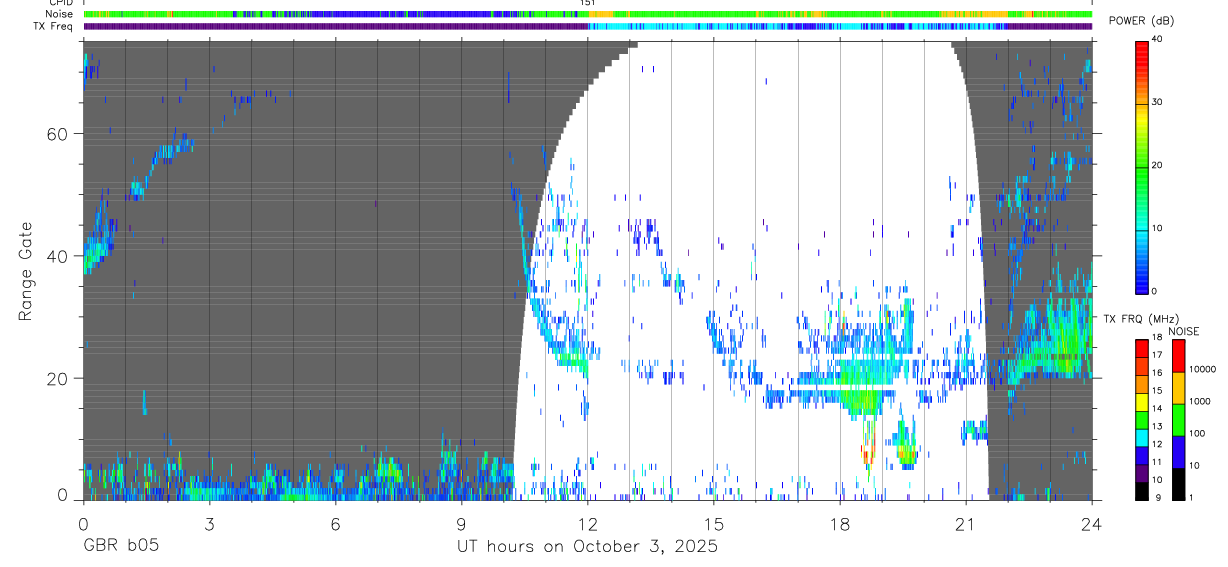
Task: Click the "30" tick on POWER color bar
Action: pyautogui.click(x=1159, y=102)
